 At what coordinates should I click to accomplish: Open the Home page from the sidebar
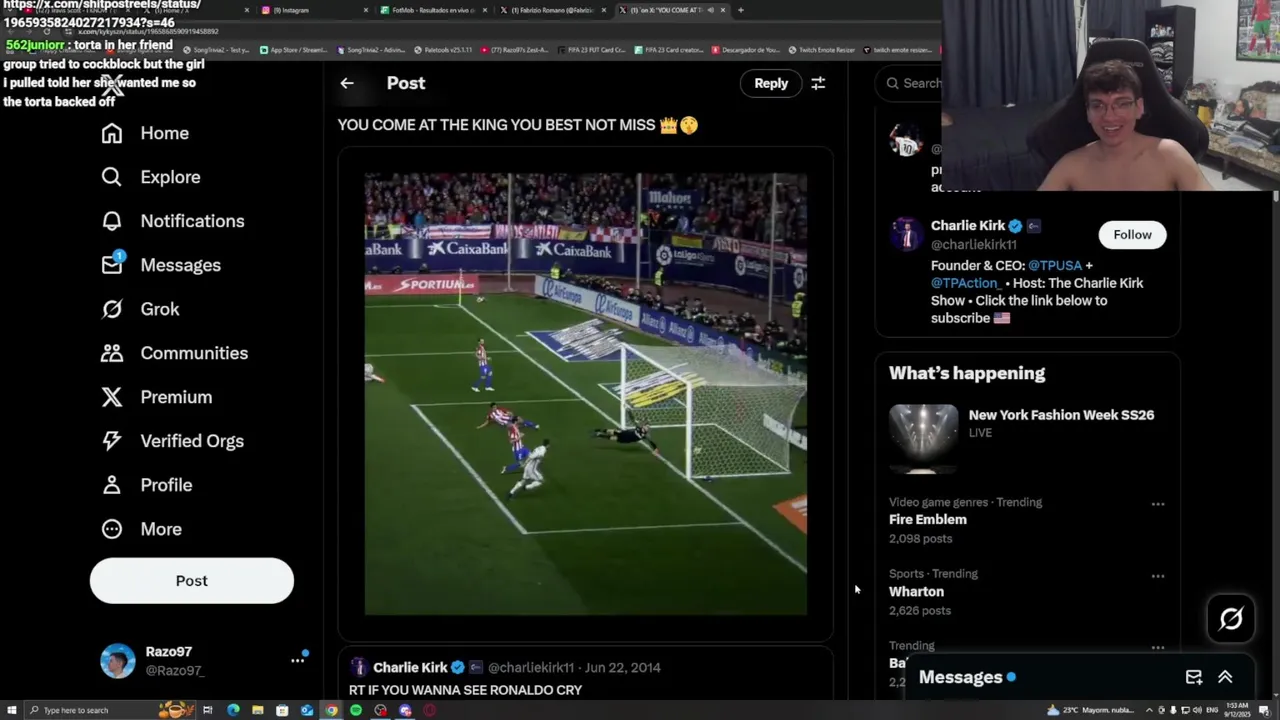click(145, 133)
